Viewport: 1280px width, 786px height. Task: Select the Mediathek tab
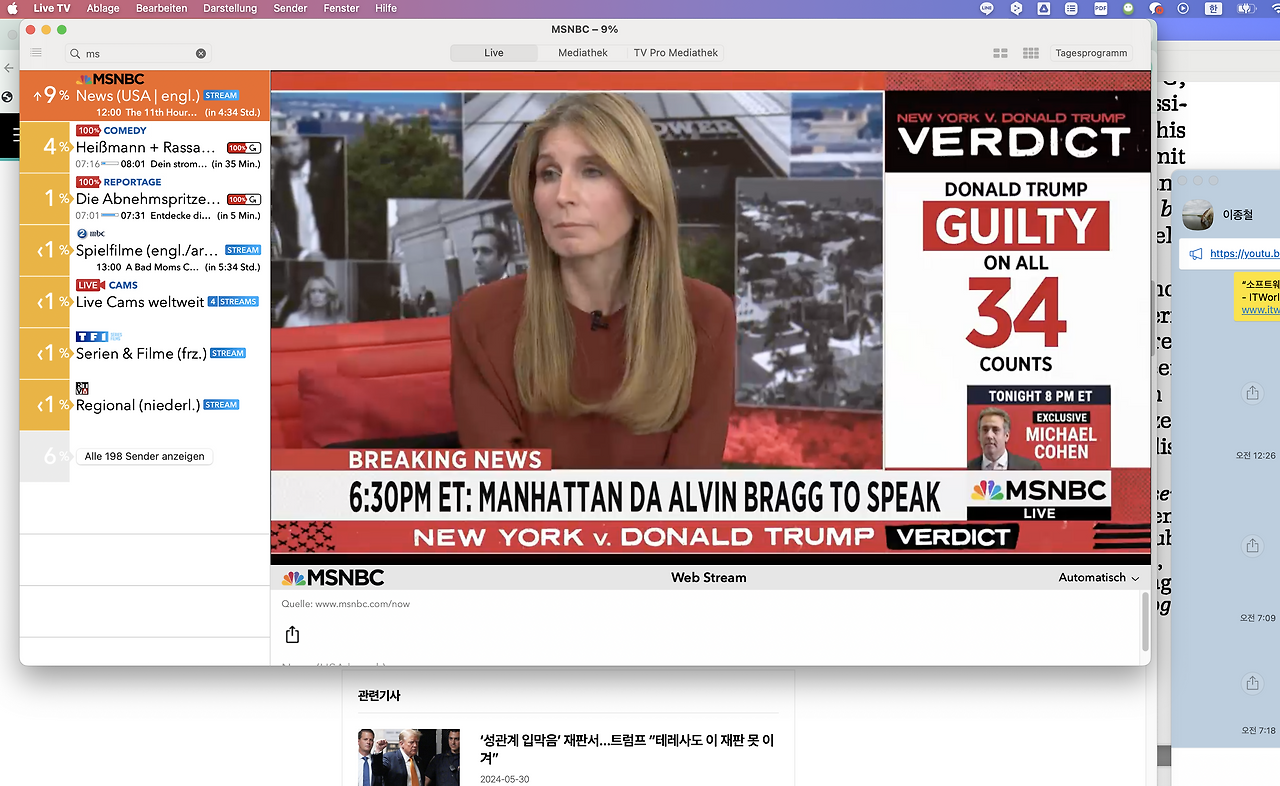click(x=583, y=53)
